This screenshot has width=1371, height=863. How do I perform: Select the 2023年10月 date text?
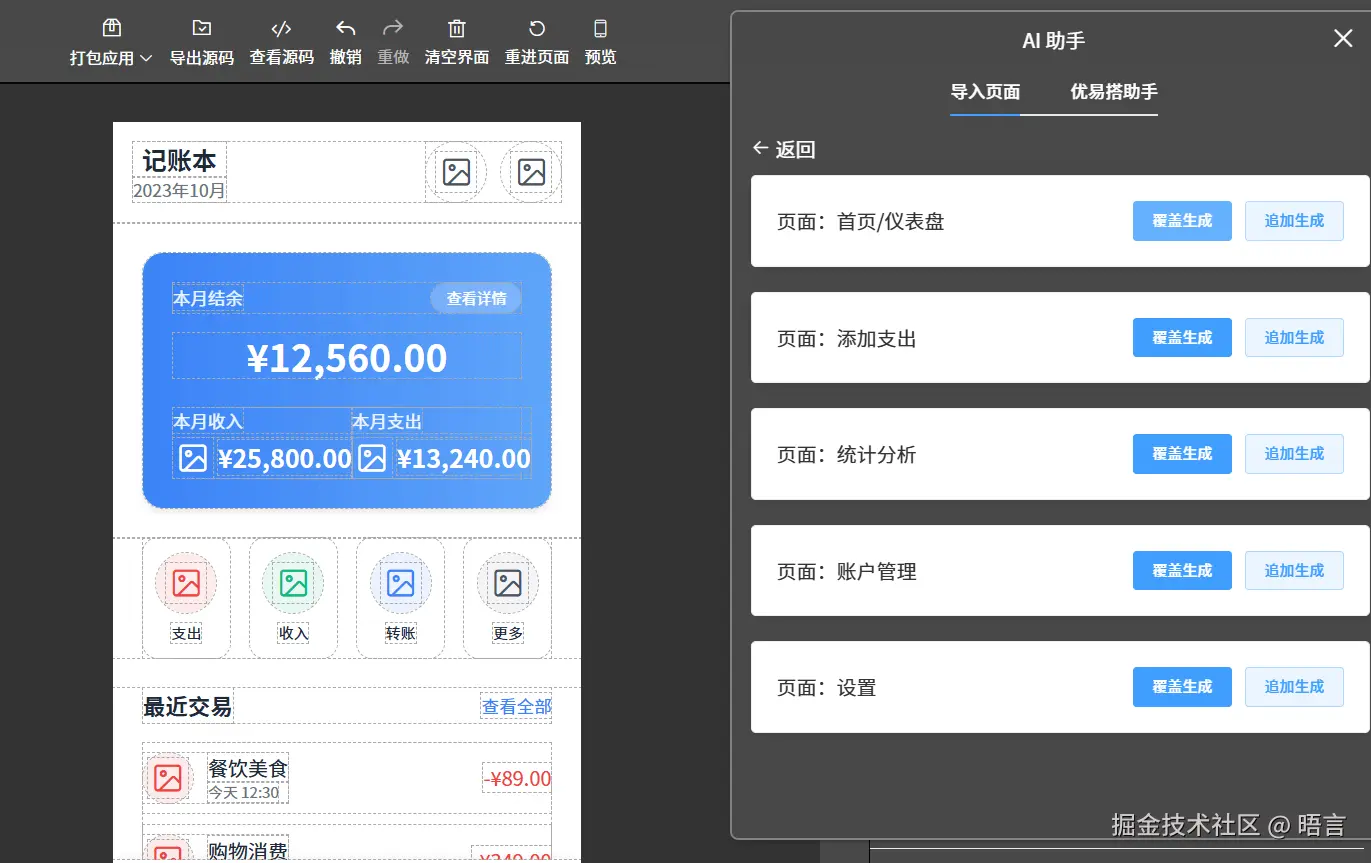tap(179, 190)
